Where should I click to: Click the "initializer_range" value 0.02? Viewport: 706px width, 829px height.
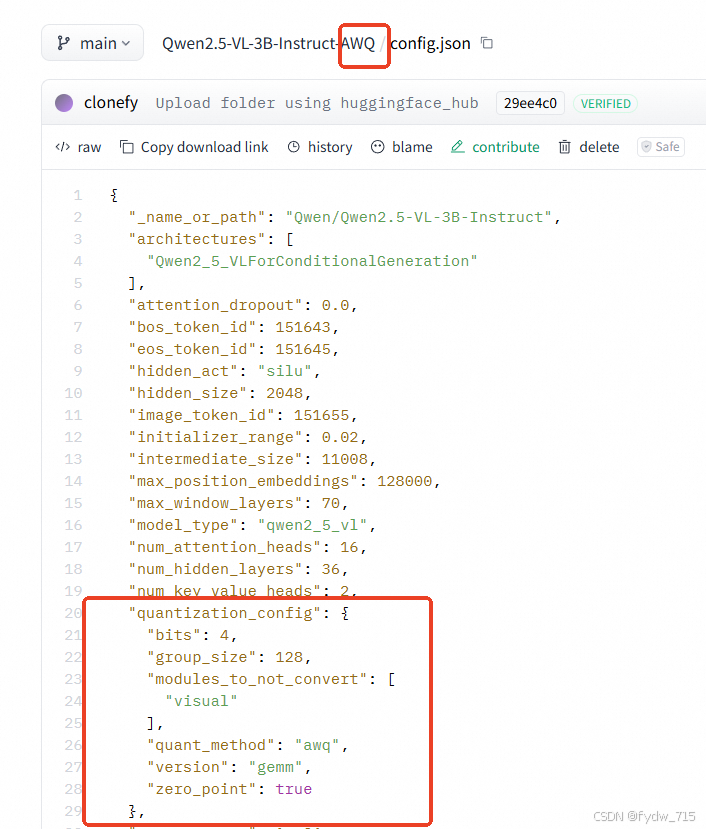[340, 437]
